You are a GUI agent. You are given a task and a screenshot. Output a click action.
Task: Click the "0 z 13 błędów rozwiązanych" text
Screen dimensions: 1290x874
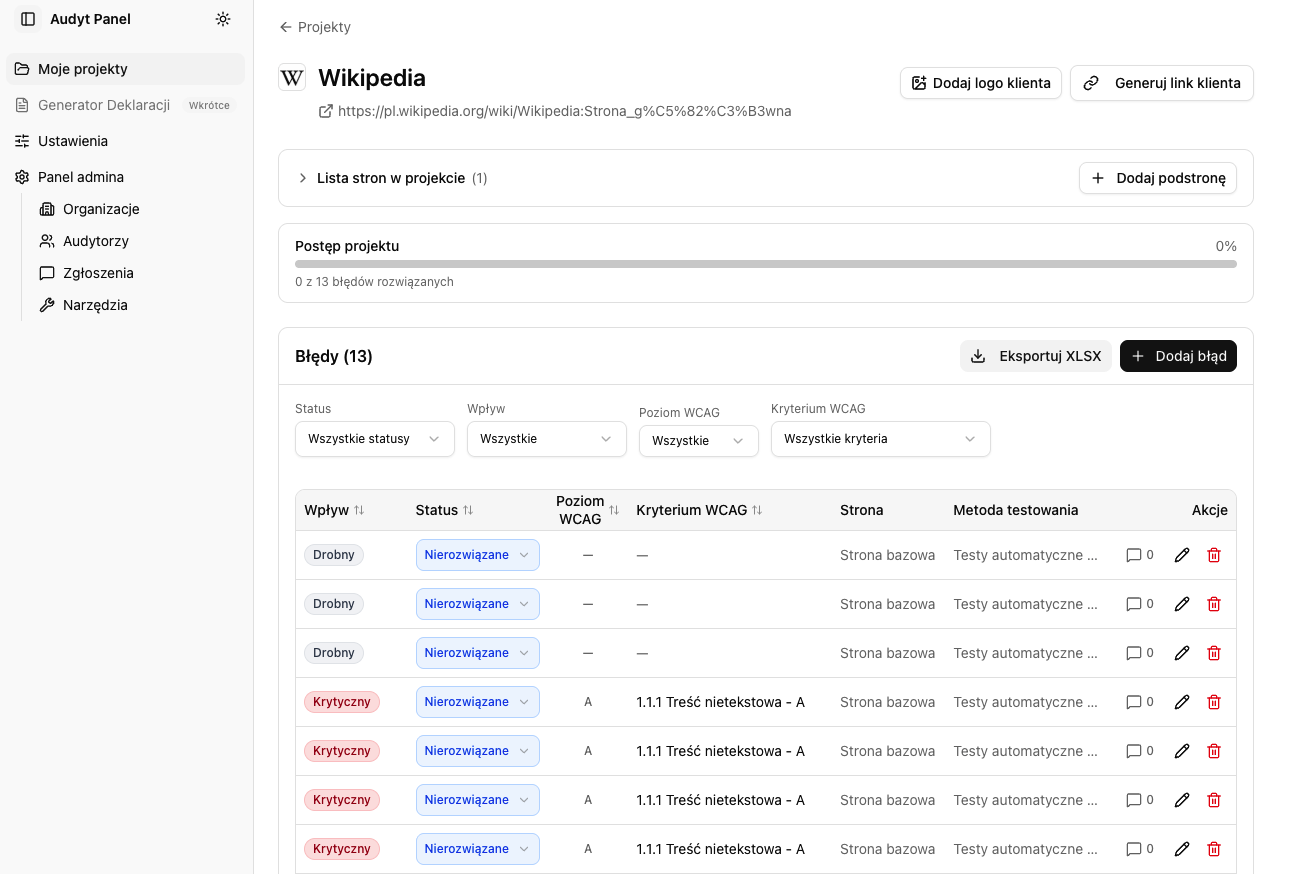[374, 282]
